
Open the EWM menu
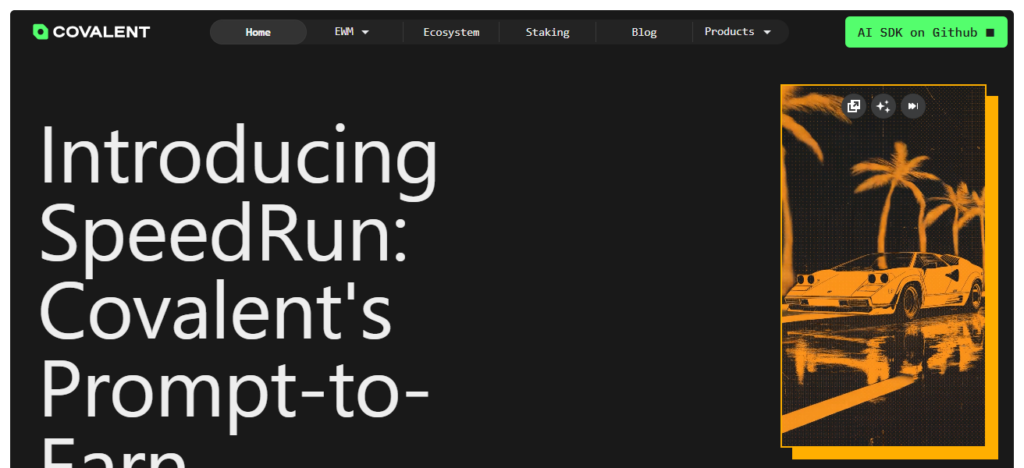click(344, 32)
